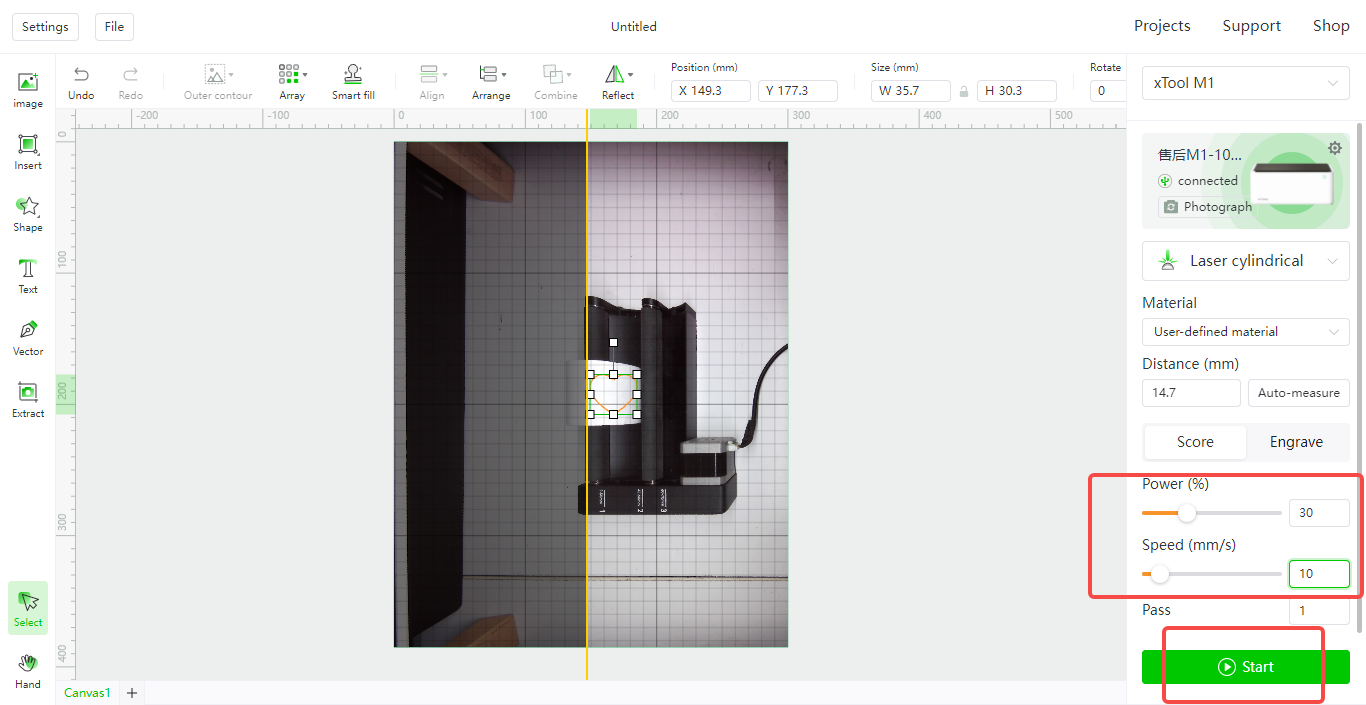
Task: Click the Power percentage slider handle
Action: coord(1186,513)
